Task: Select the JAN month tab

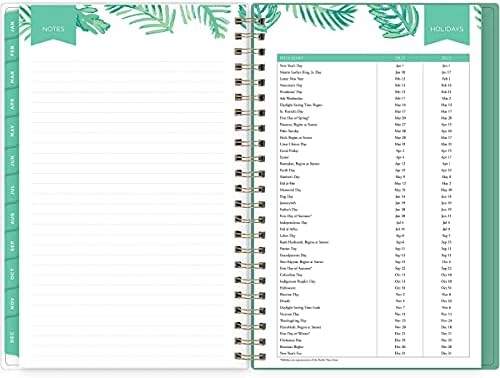Action: [x=12, y=26]
